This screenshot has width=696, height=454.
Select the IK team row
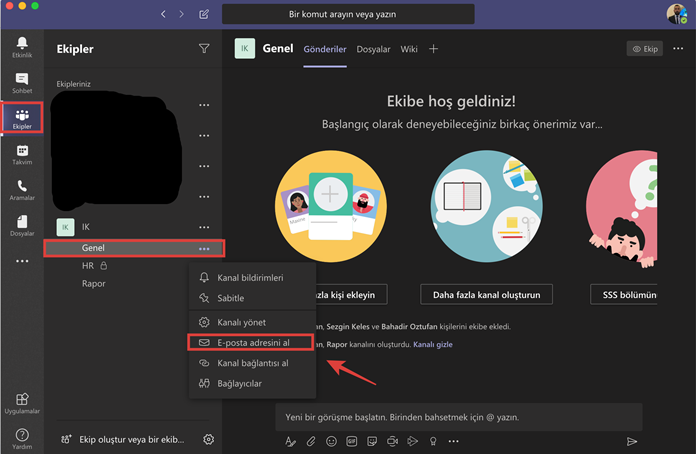pyautogui.click(x=133, y=227)
